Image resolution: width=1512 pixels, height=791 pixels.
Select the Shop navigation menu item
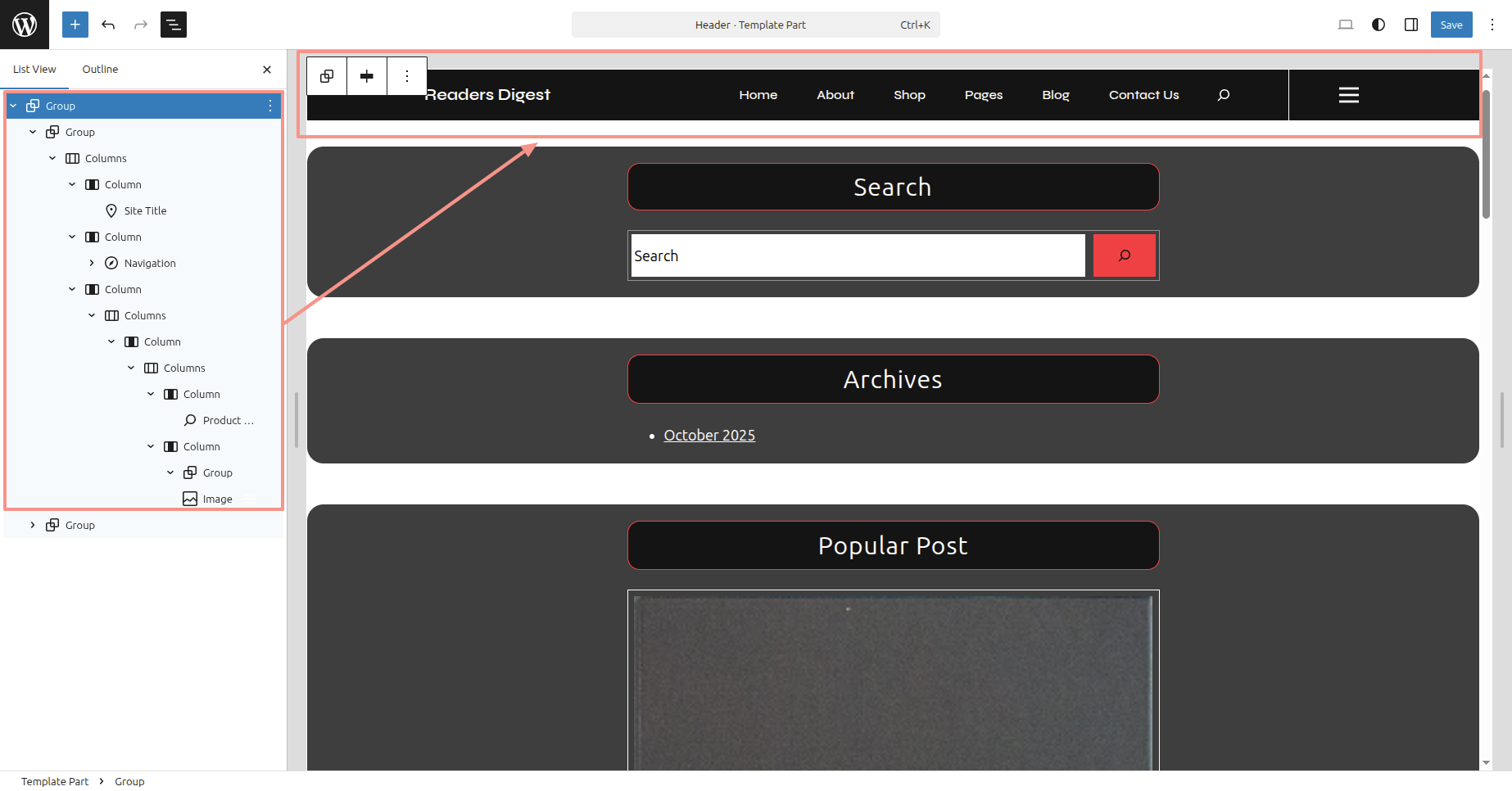coord(909,95)
